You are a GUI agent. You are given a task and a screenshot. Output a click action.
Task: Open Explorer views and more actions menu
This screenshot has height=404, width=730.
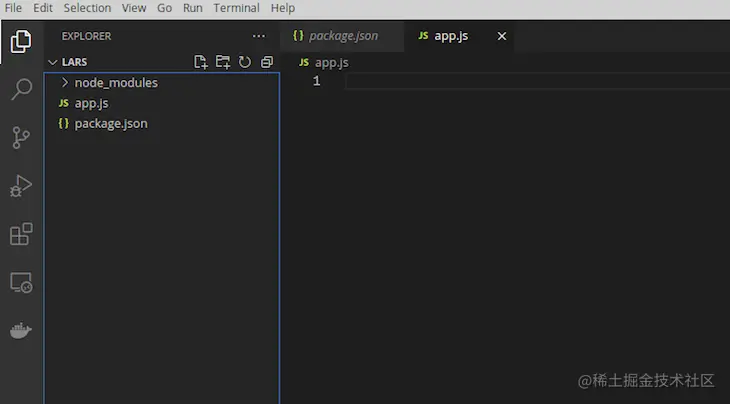259,36
